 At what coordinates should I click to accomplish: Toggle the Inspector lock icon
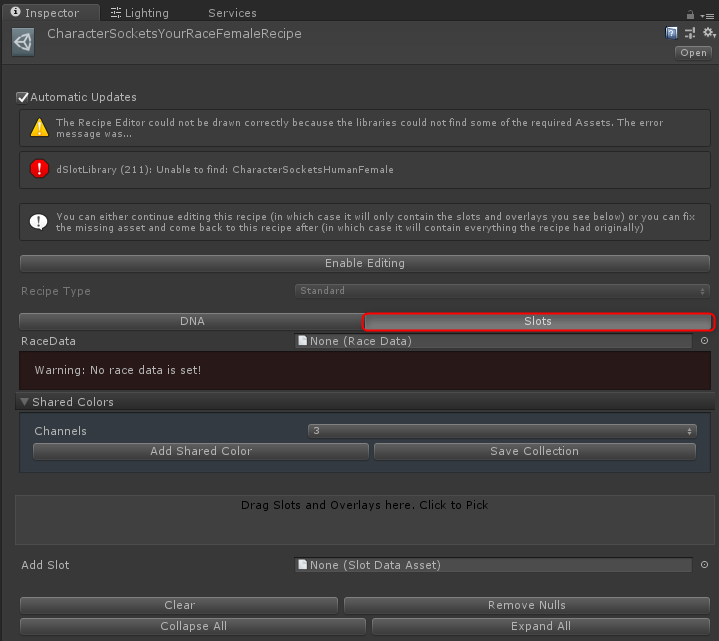(x=690, y=14)
